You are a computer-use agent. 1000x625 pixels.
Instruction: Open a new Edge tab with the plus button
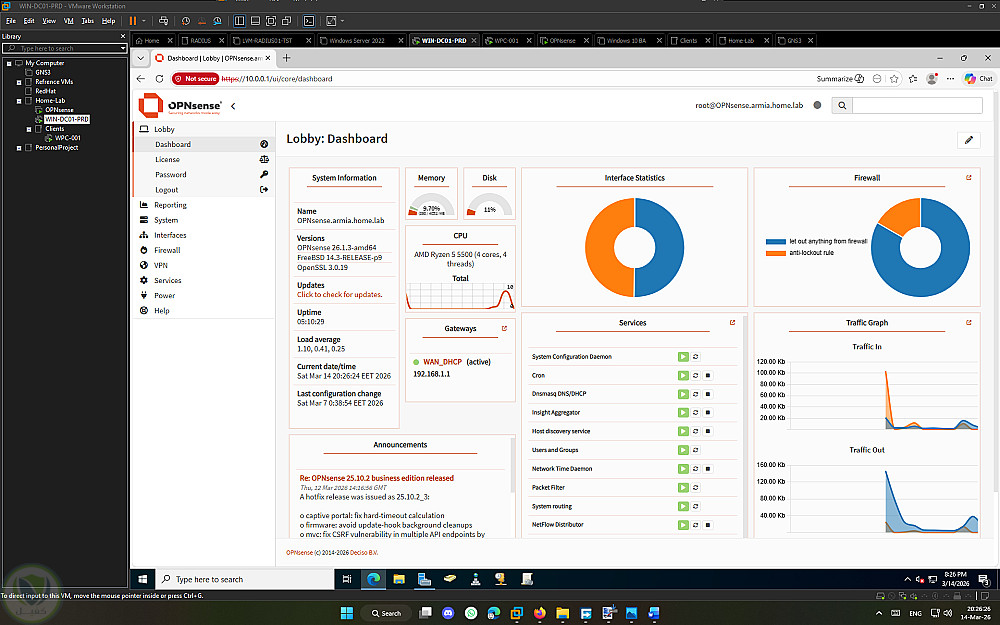point(286,58)
